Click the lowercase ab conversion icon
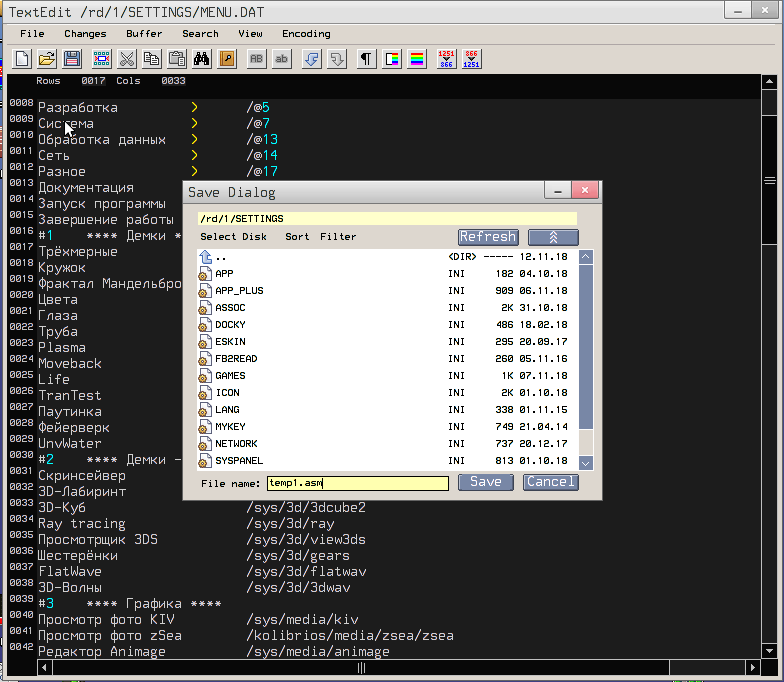Screen dimensions: 784x682 282,59
